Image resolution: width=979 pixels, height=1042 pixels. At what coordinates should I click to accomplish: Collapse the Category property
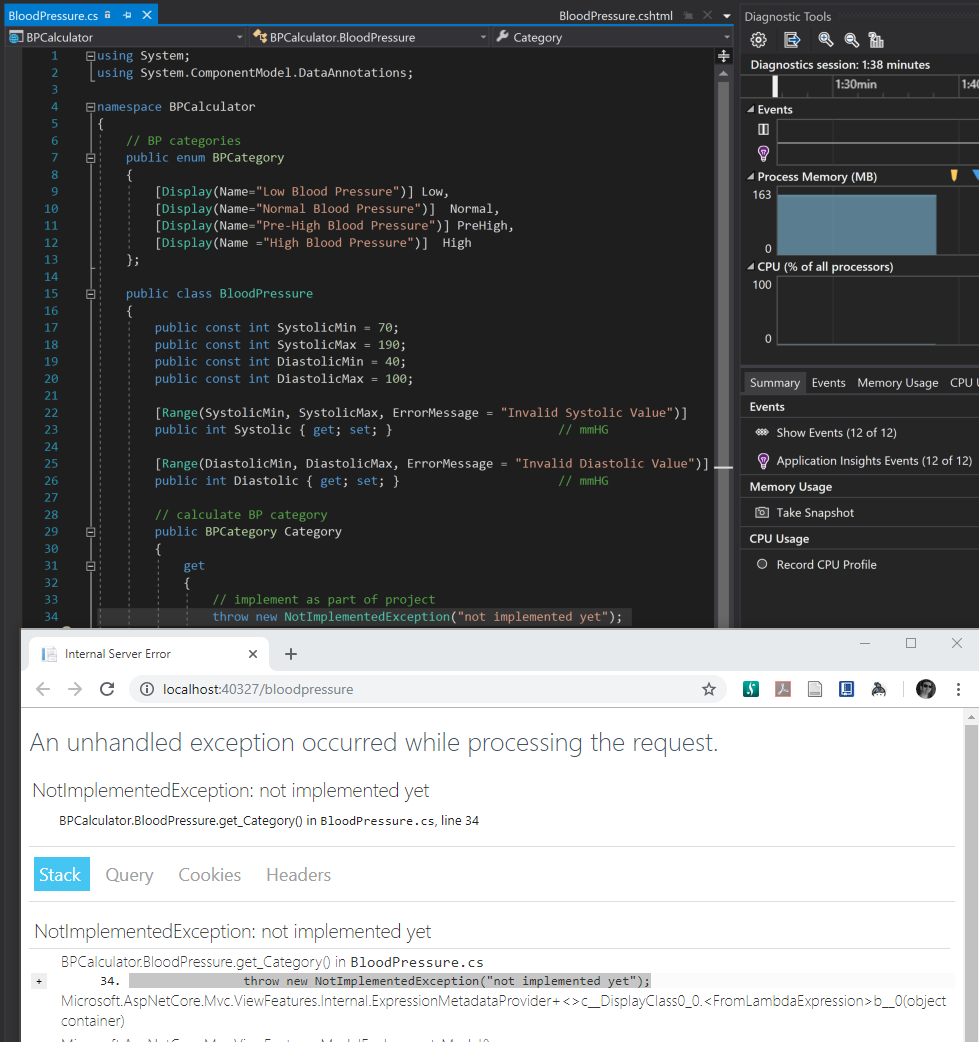pyautogui.click(x=90, y=532)
